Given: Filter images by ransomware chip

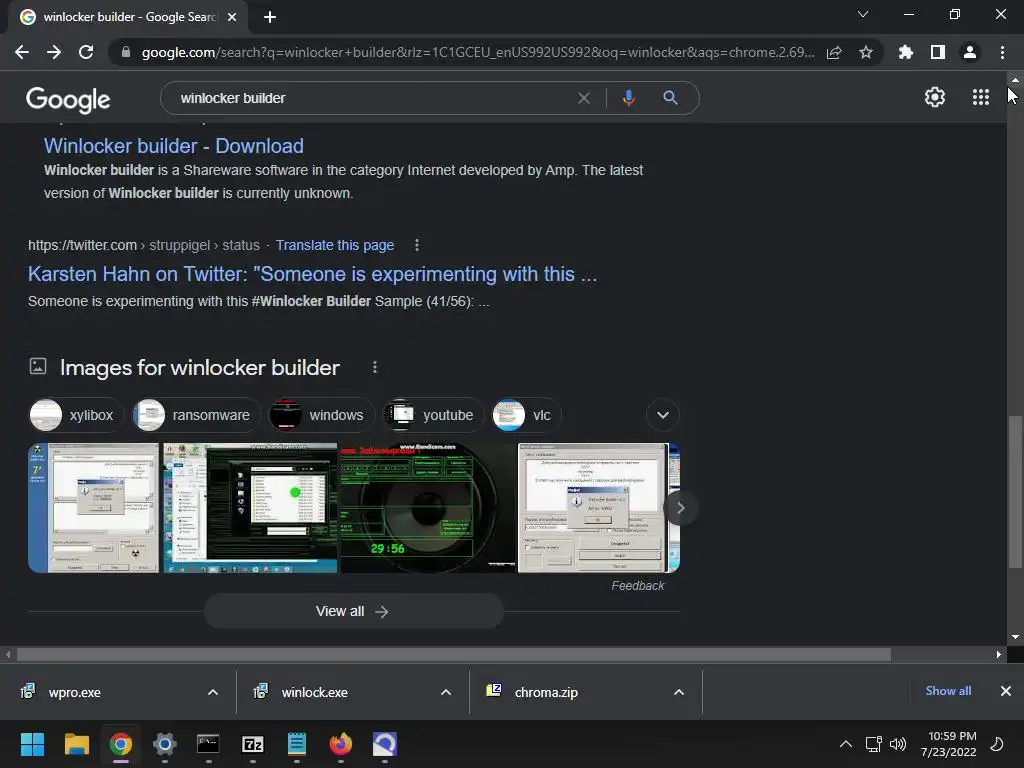Looking at the screenshot, I should point(196,415).
